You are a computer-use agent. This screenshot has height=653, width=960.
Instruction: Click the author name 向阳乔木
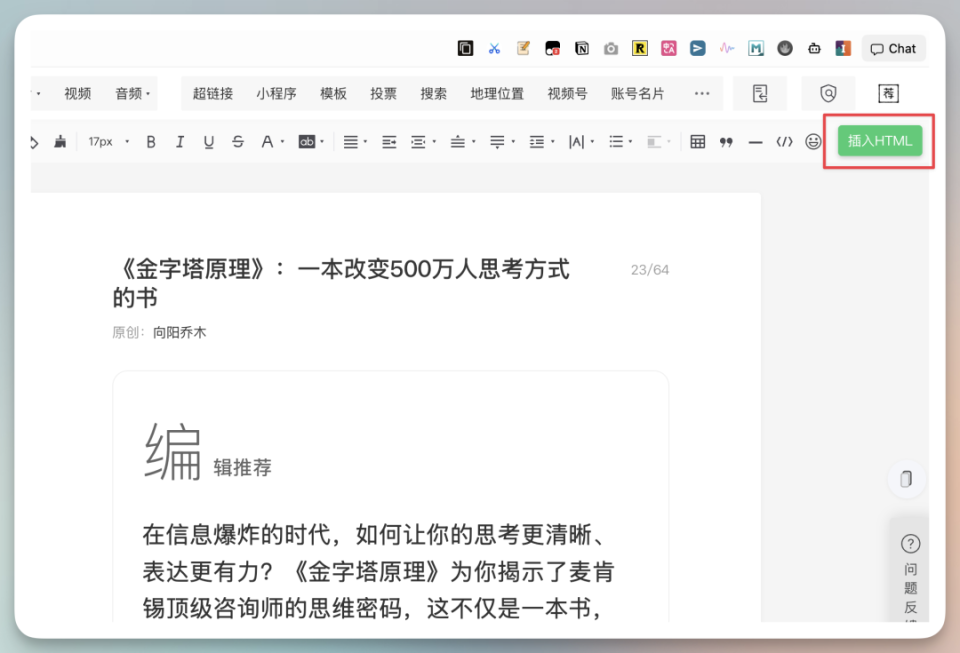(179, 332)
